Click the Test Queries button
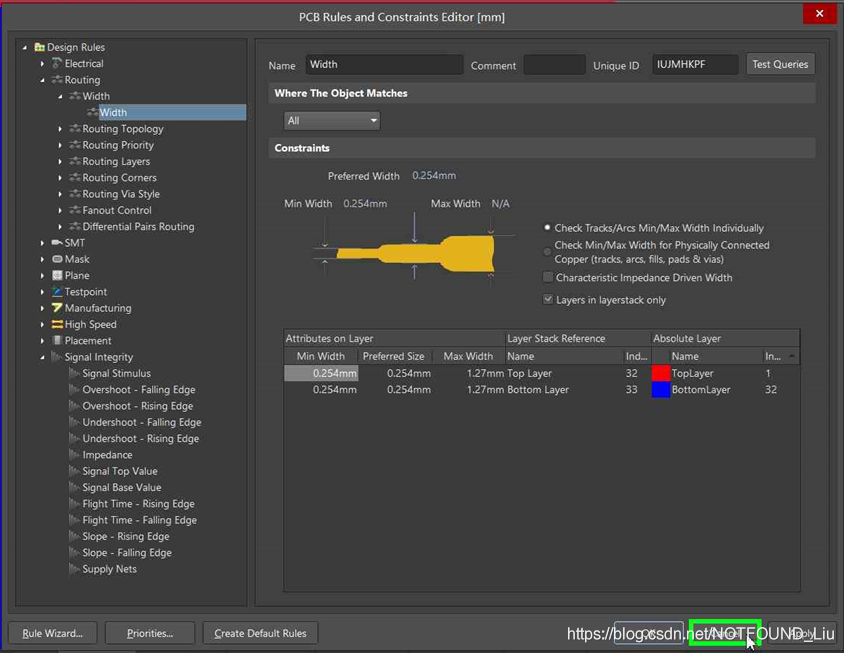The height and width of the screenshot is (653, 844). click(x=780, y=64)
